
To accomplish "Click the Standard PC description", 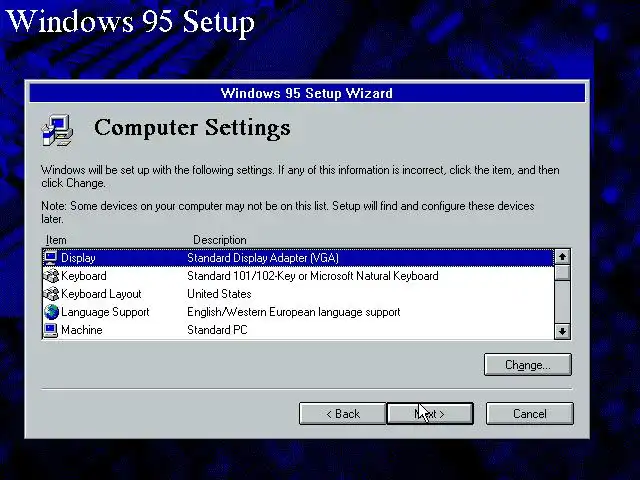I will [x=217, y=330].
